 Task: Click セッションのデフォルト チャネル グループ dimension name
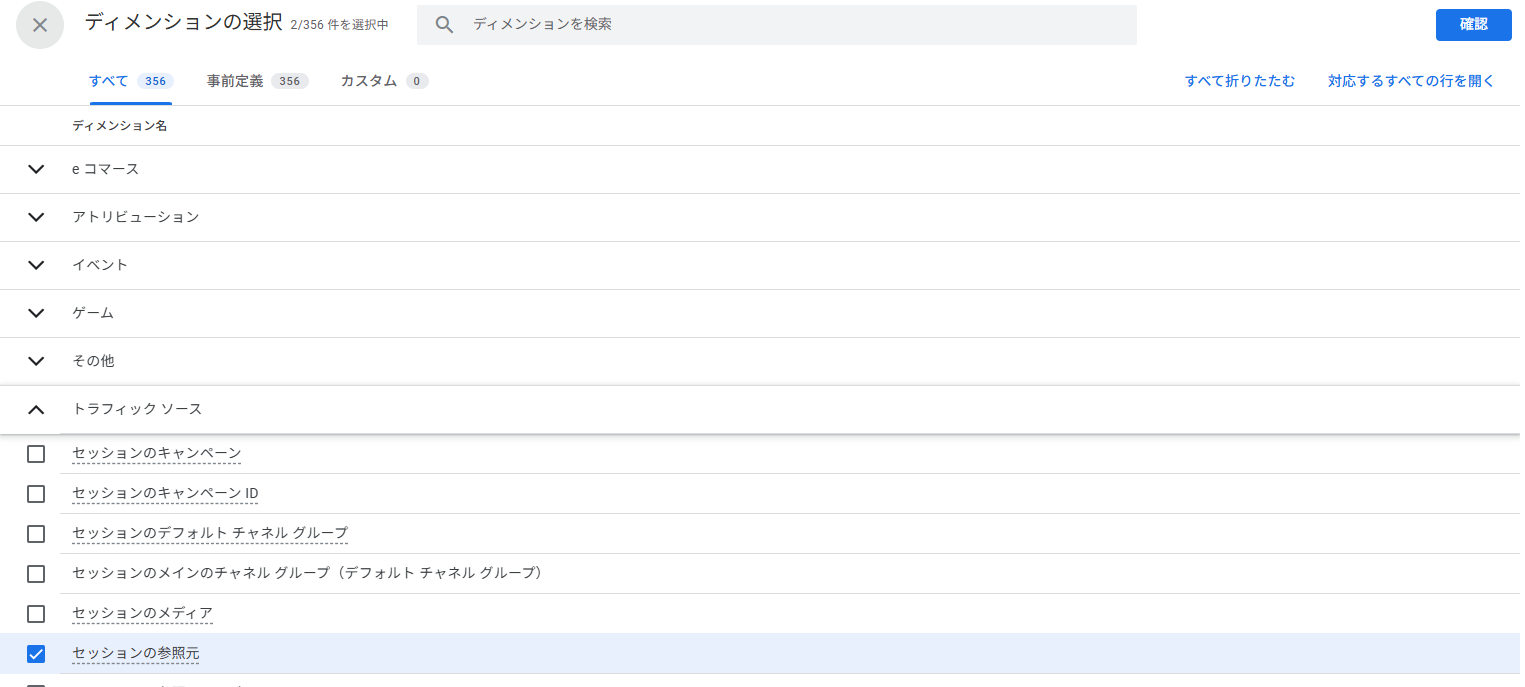click(x=210, y=534)
